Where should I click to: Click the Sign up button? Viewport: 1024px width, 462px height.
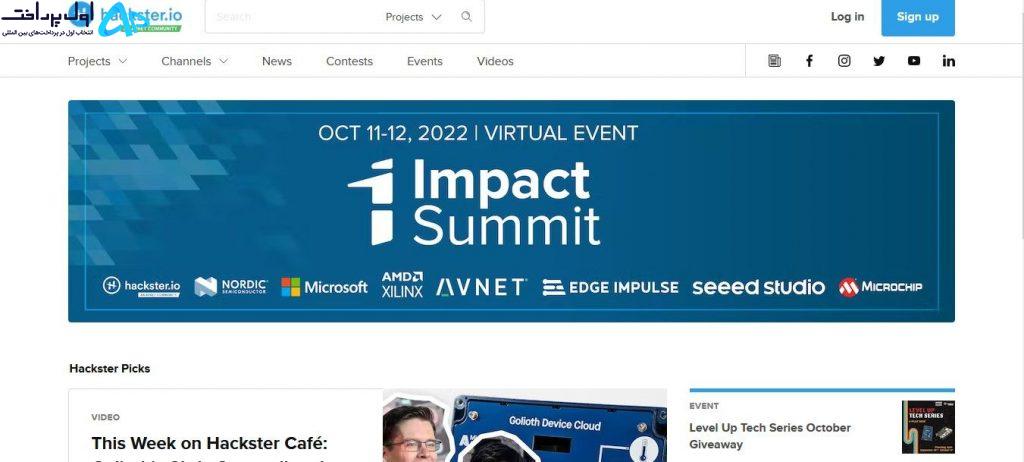click(918, 18)
